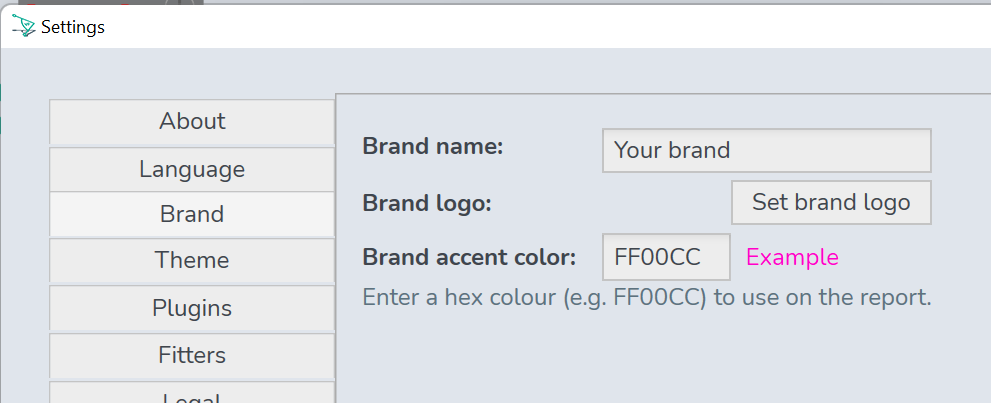991x403 pixels.
Task: Click the Brand logo label
Action: tap(427, 203)
